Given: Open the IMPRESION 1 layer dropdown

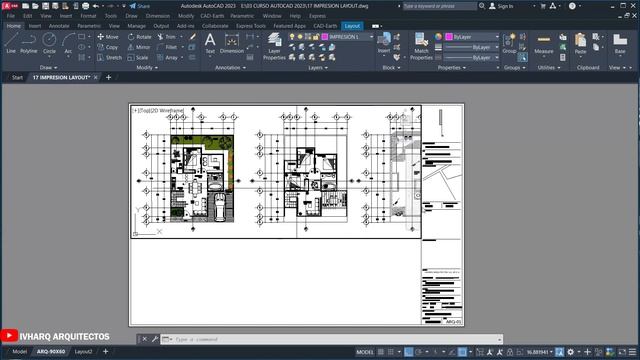Looking at the screenshot, I should [371, 37].
